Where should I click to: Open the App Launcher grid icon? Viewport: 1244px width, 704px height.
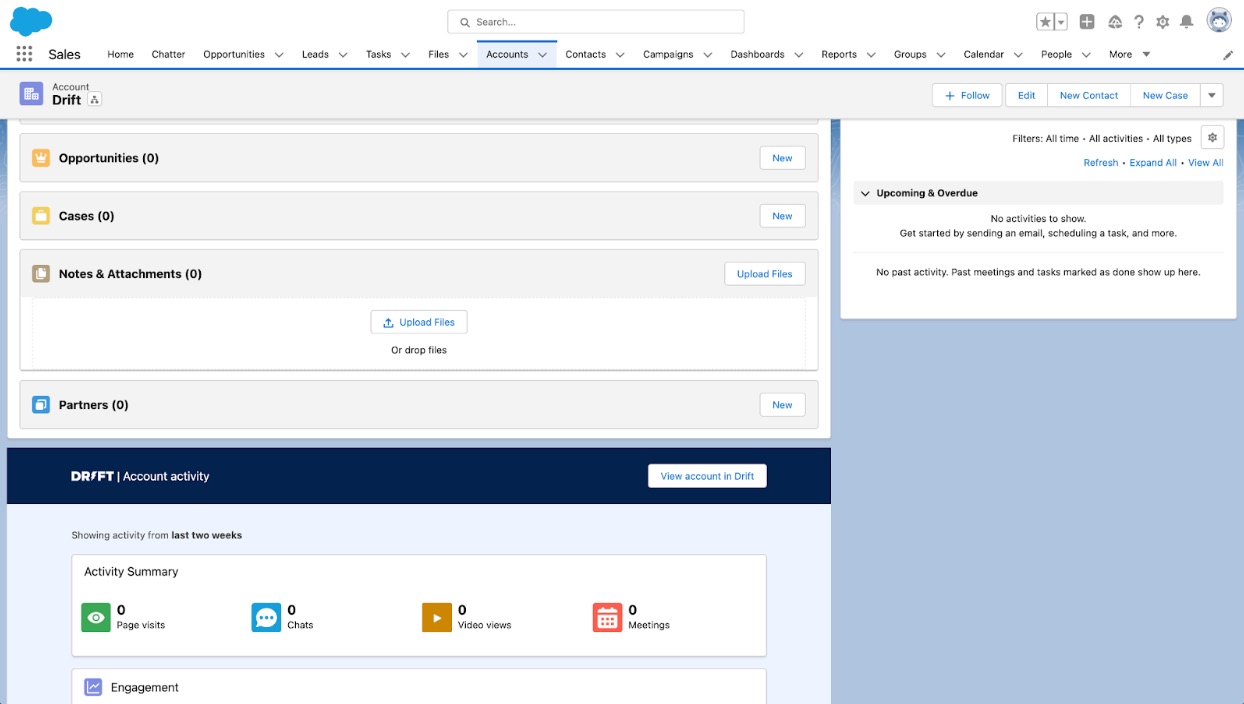point(24,54)
